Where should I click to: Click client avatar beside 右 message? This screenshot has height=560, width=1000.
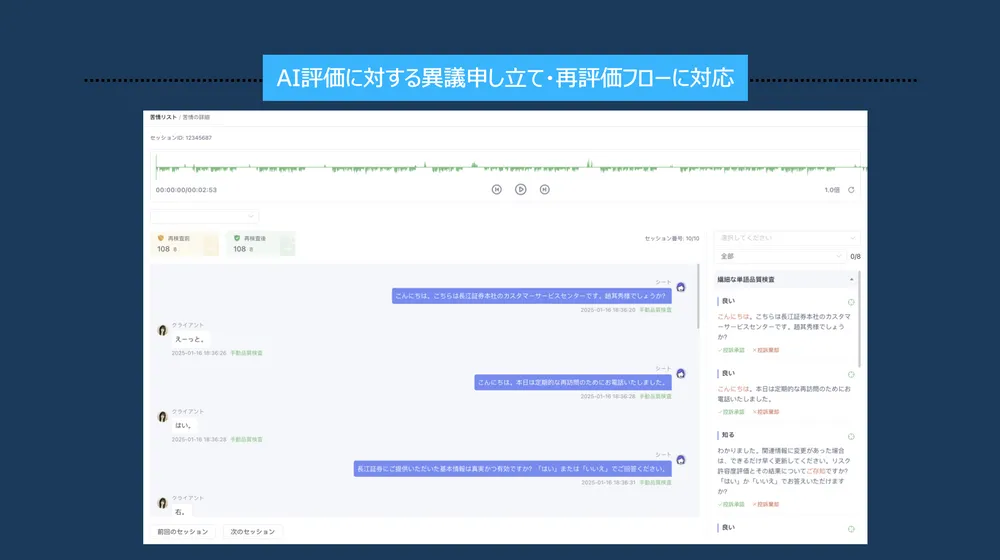click(162, 503)
